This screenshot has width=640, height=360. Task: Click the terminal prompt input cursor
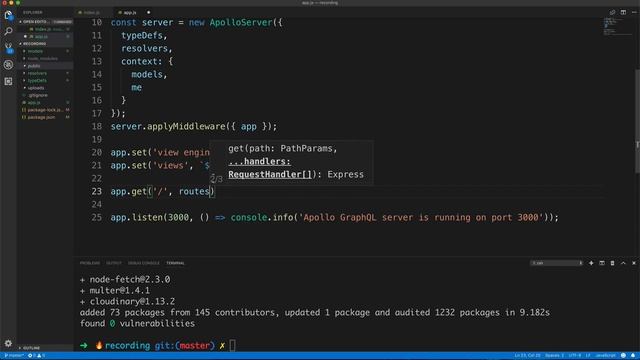(232, 345)
